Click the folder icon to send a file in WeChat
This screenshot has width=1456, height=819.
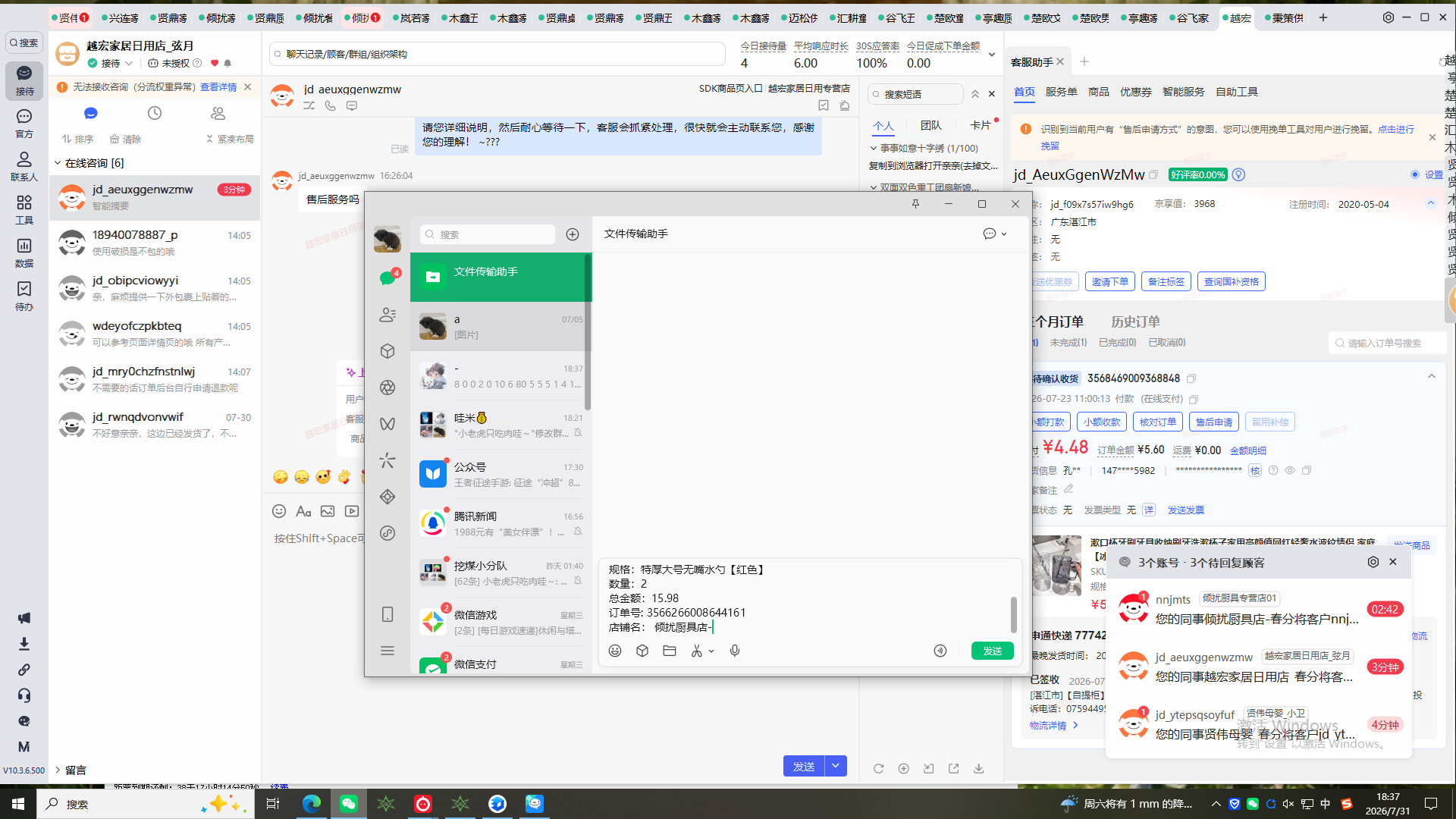coord(670,651)
